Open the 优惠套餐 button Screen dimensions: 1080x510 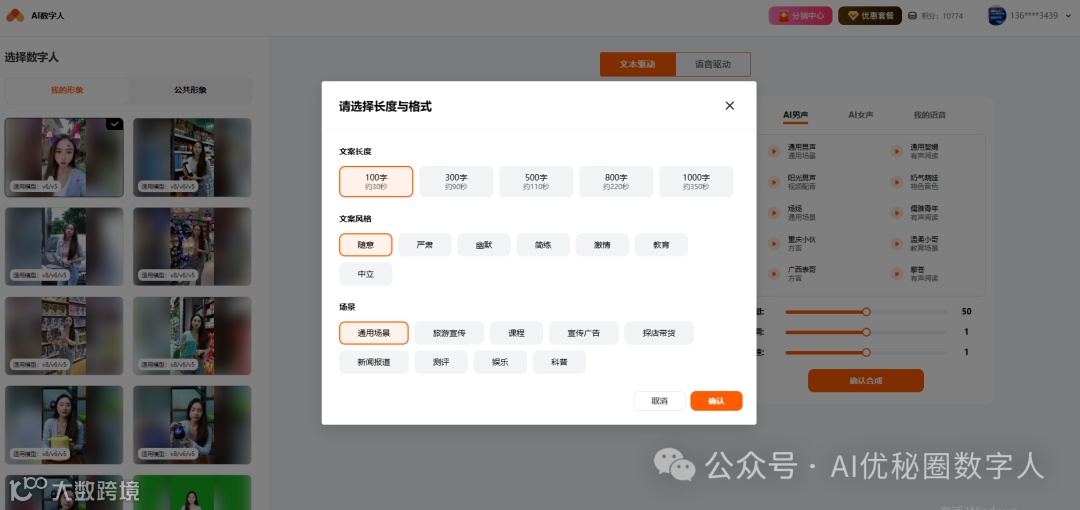(x=870, y=15)
